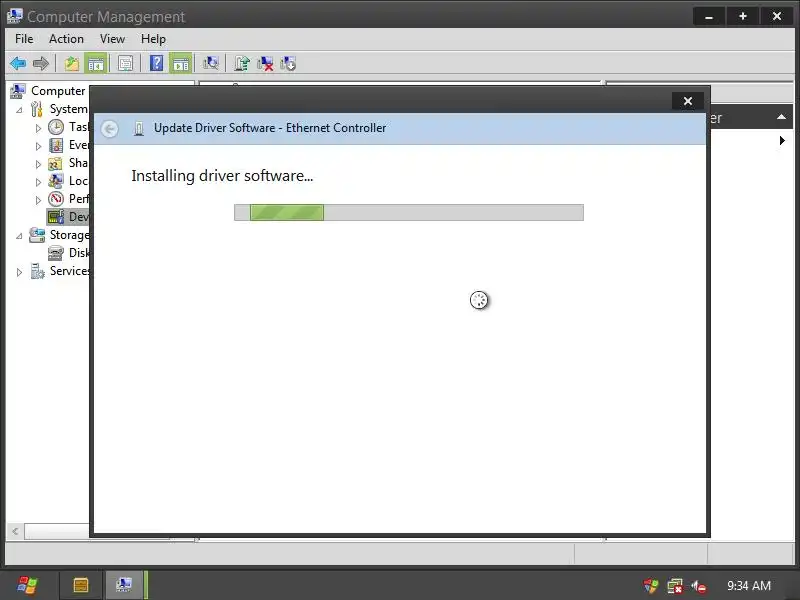Open the Action menu
The width and height of the screenshot is (800, 600).
click(66, 39)
